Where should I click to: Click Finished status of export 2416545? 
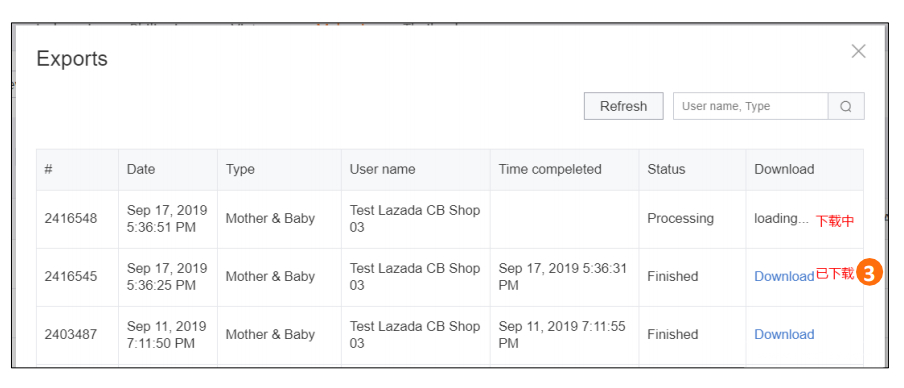(x=672, y=276)
